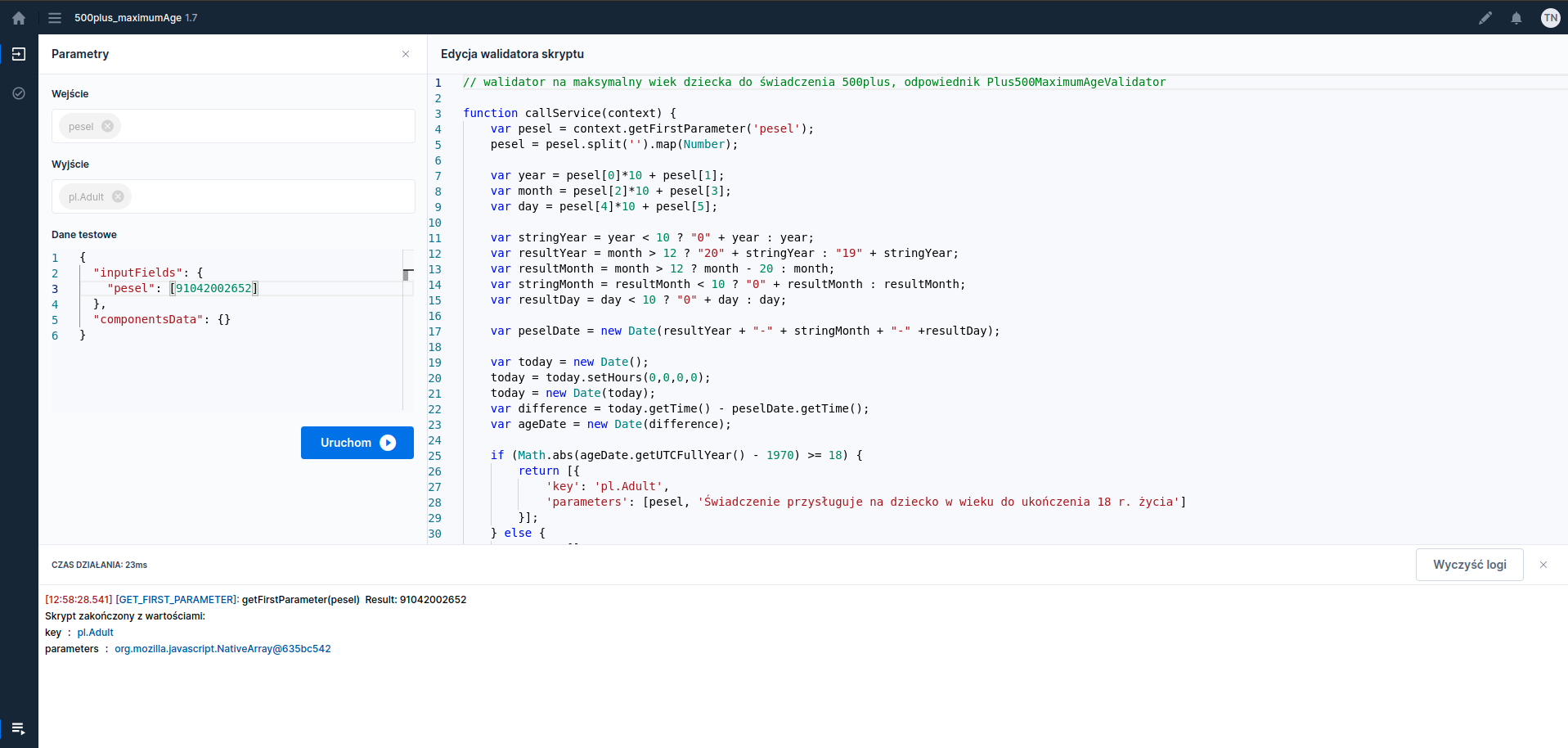1568x748 pixels.
Task: Remove the pesel input chip
Action: tap(108, 127)
